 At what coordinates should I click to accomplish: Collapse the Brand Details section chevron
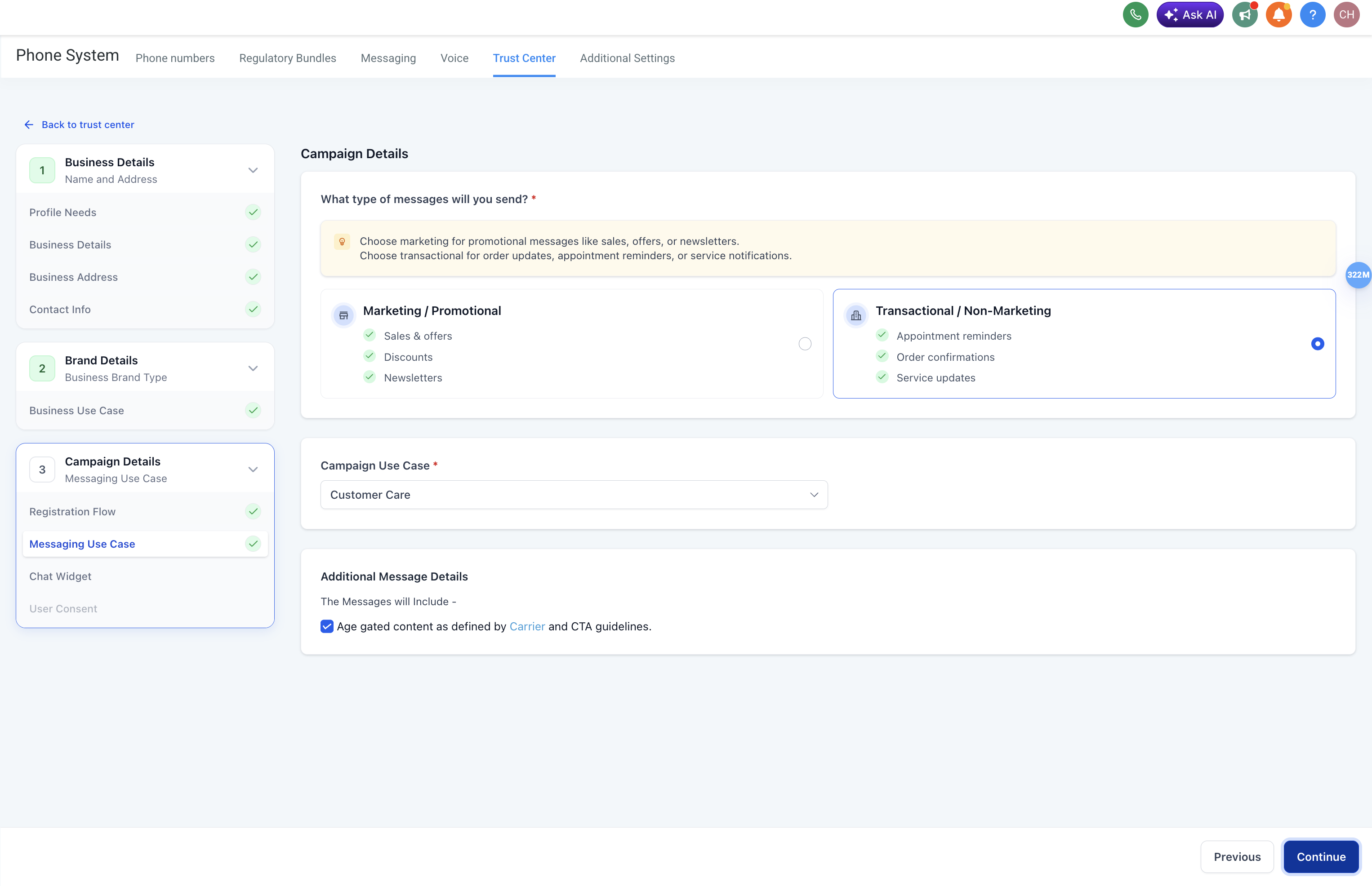(253, 368)
